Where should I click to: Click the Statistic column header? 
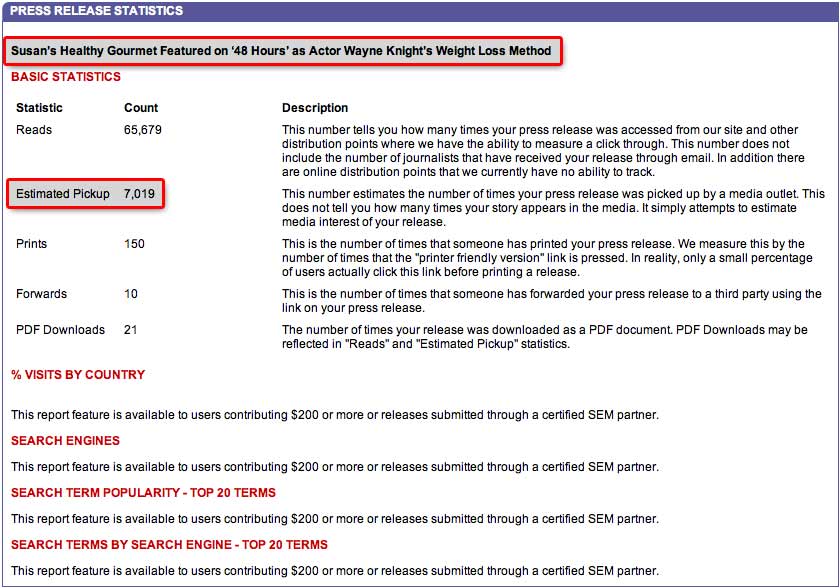coord(39,108)
